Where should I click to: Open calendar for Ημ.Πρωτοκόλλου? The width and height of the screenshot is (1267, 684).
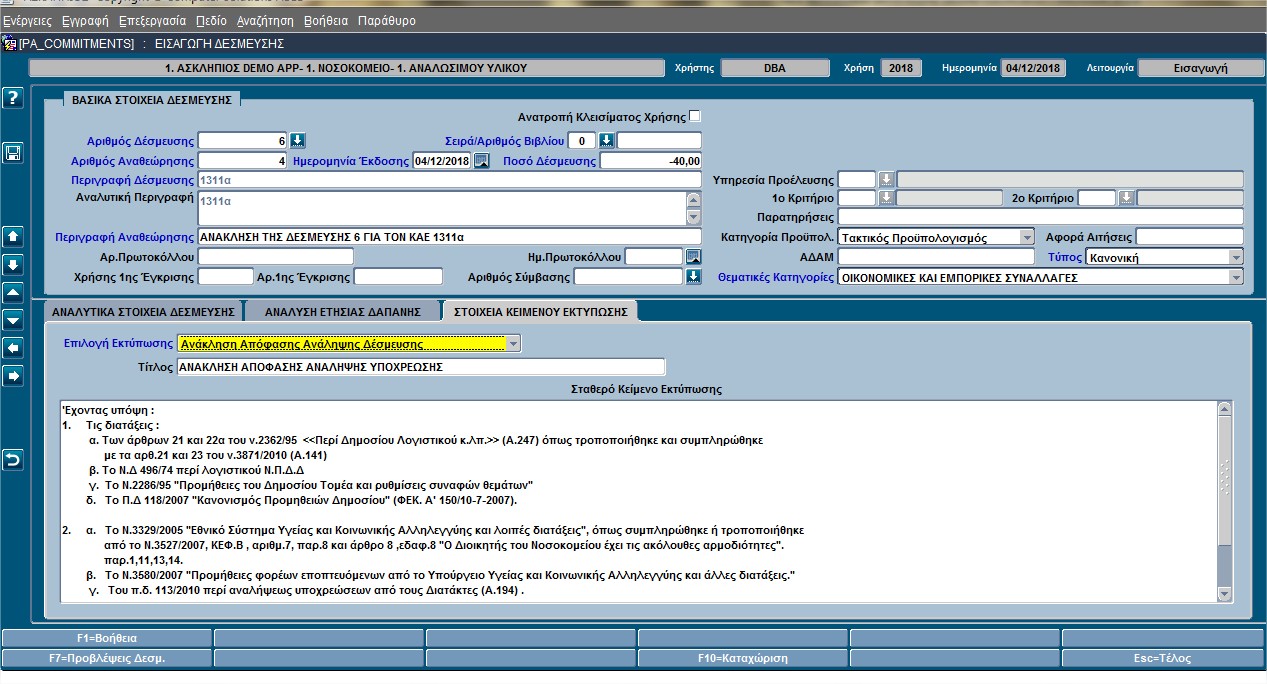[693, 257]
